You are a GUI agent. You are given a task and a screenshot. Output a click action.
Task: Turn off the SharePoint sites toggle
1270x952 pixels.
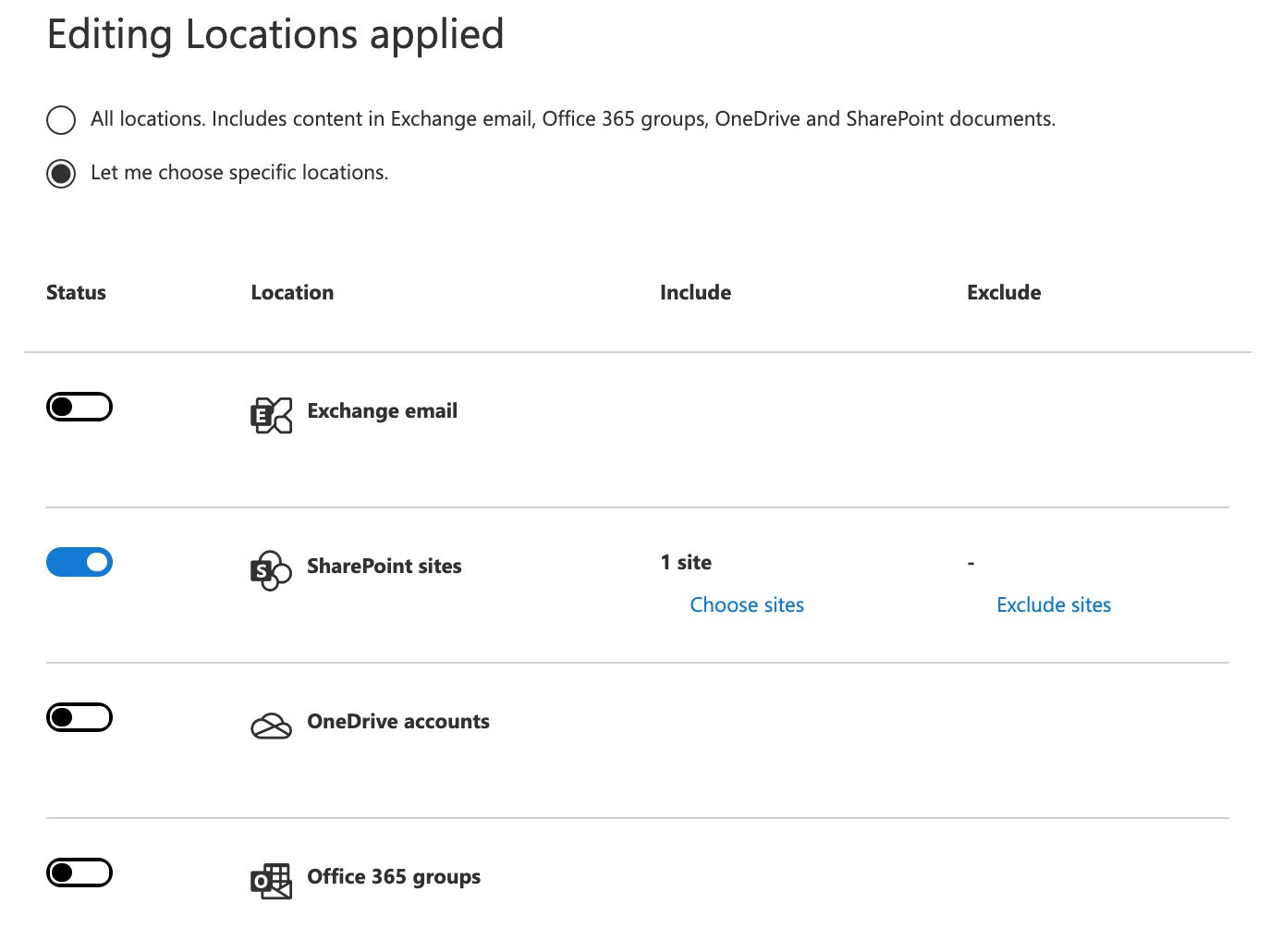79,562
